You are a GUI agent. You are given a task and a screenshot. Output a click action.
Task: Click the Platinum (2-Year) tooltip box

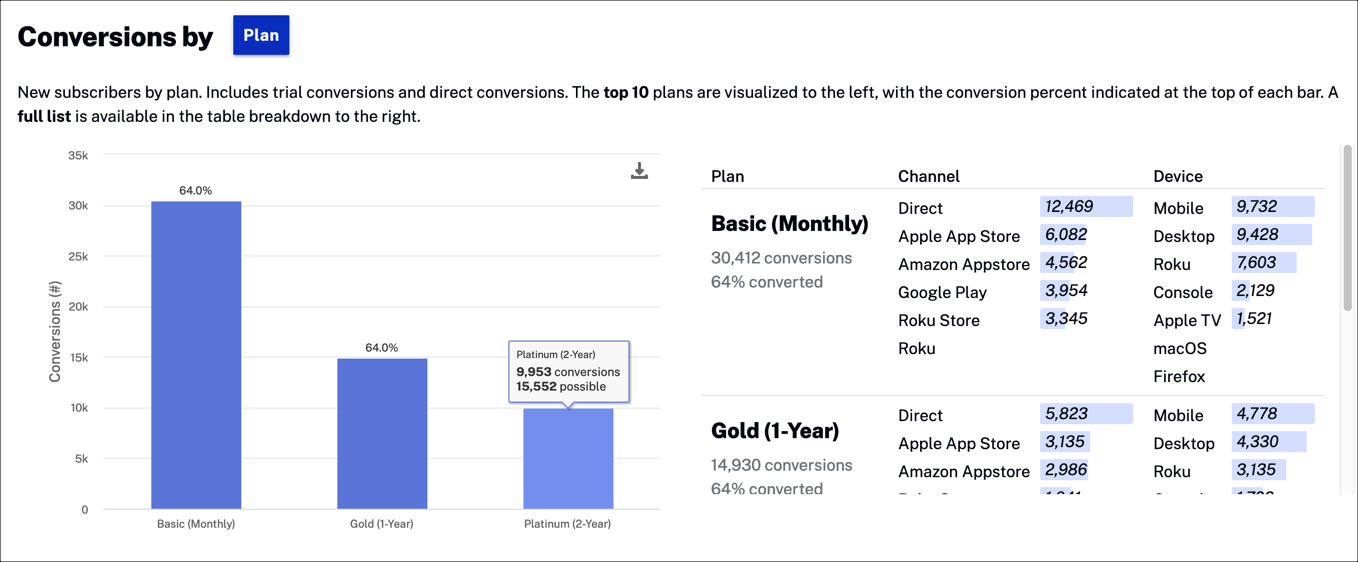pos(568,371)
